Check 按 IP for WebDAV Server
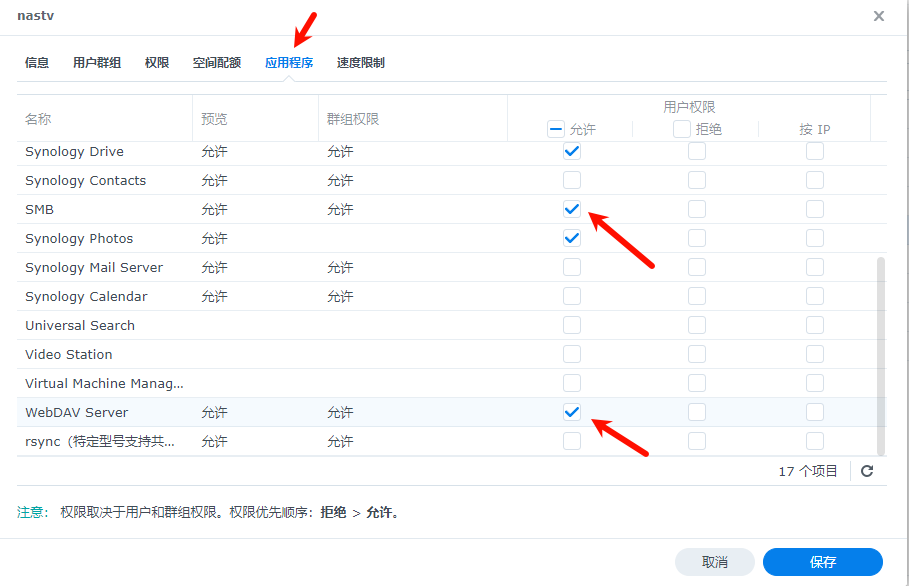Image resolution: width=909 pixels, height=586 pixels. click(815, 412)
